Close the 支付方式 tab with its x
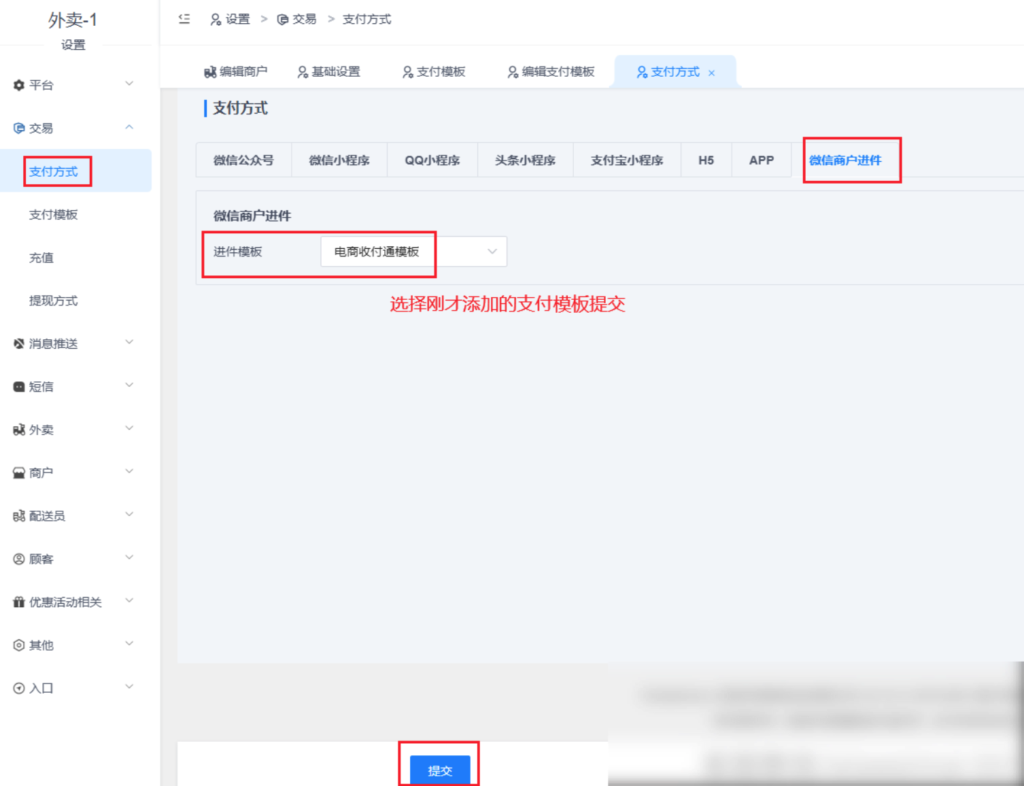 pyautogui.click(x=712, y=72)
